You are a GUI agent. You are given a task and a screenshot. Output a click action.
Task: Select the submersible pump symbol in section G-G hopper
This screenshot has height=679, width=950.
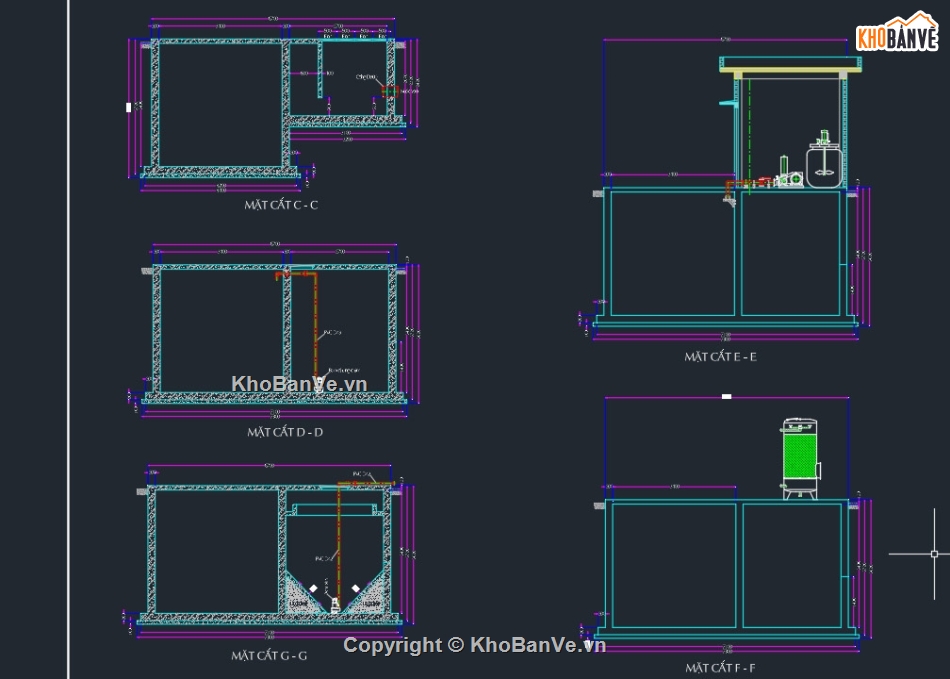[x=334, y=603]
